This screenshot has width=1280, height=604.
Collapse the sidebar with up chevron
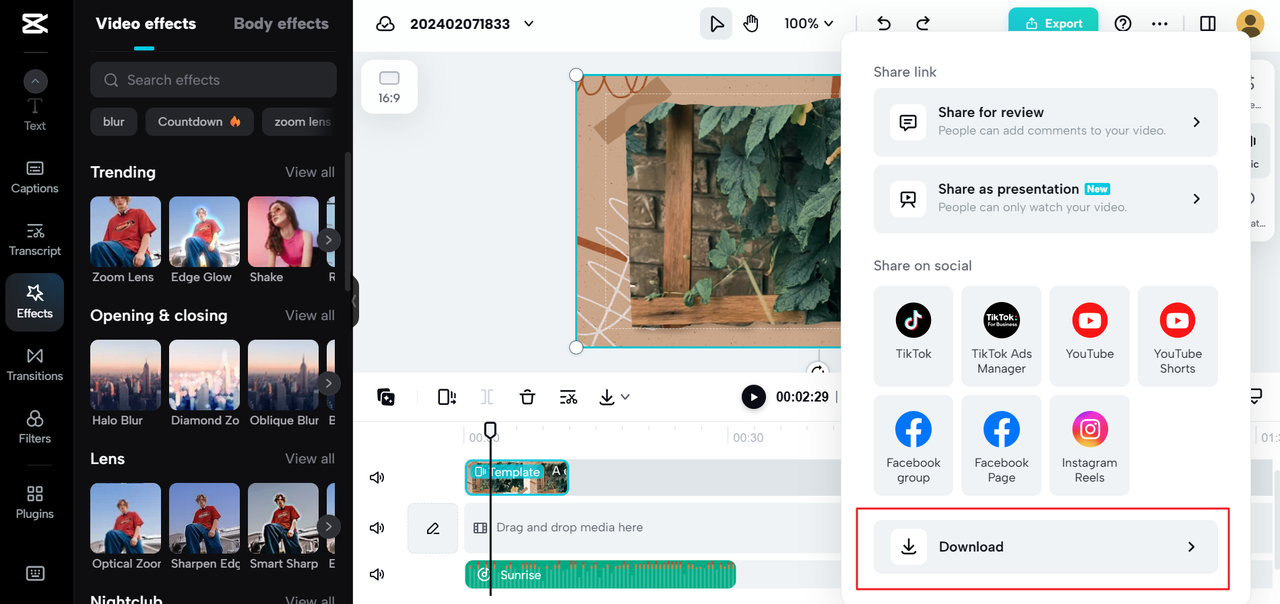(35, 82)
